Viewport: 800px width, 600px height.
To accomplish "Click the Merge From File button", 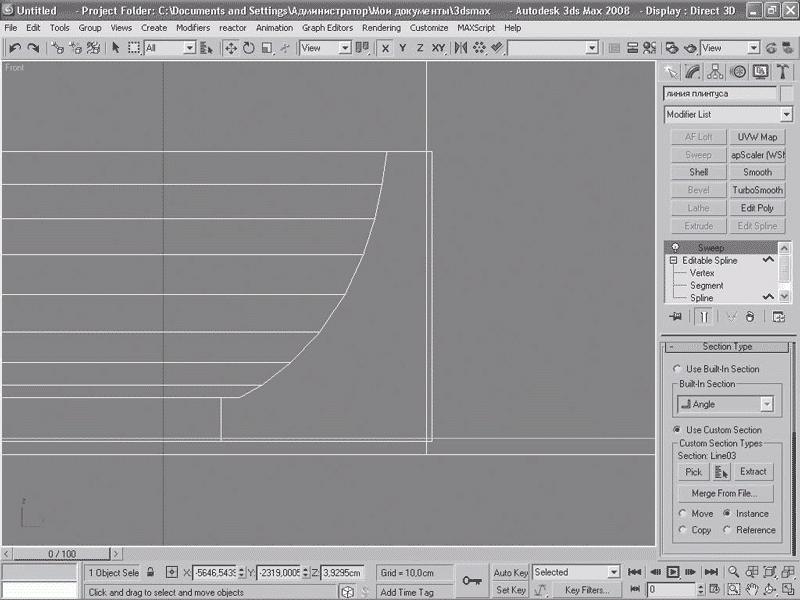I will (725, 493).
